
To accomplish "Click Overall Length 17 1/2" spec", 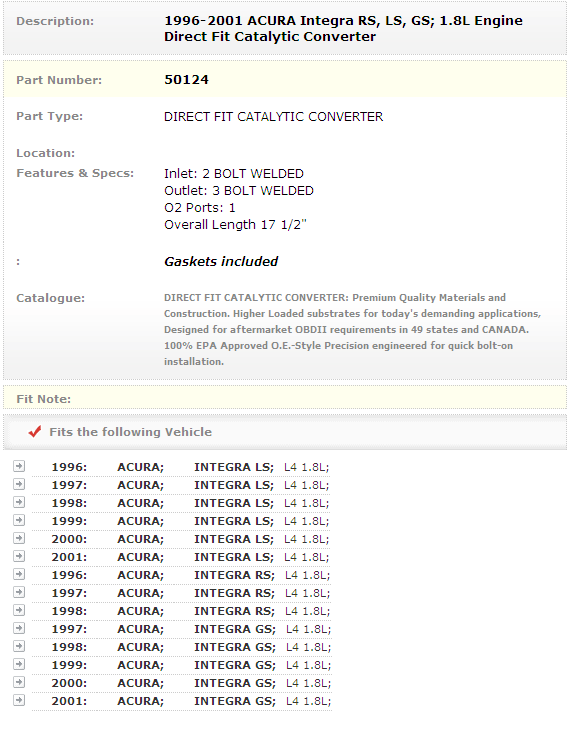I will point(235,225).
